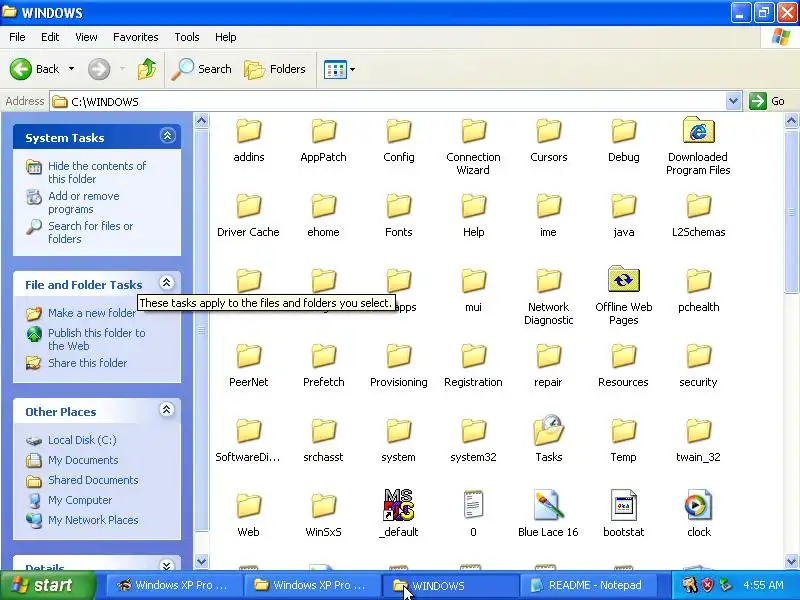The width and height of the screenshot is (800, 600).
Task: Select the clock media file
Action: pyautogui.click(x=698, y=514)
